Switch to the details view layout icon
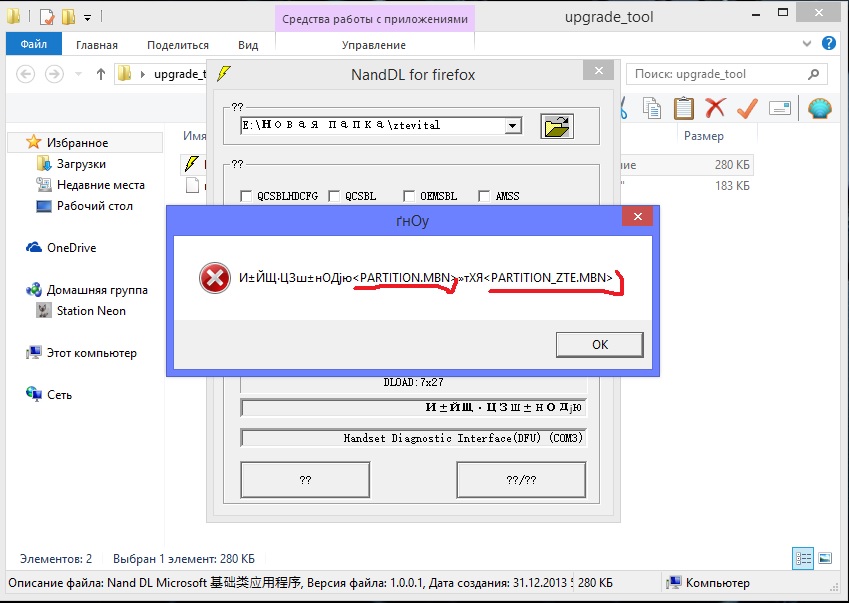Viewport: 849px width, 603px height. 803,558
